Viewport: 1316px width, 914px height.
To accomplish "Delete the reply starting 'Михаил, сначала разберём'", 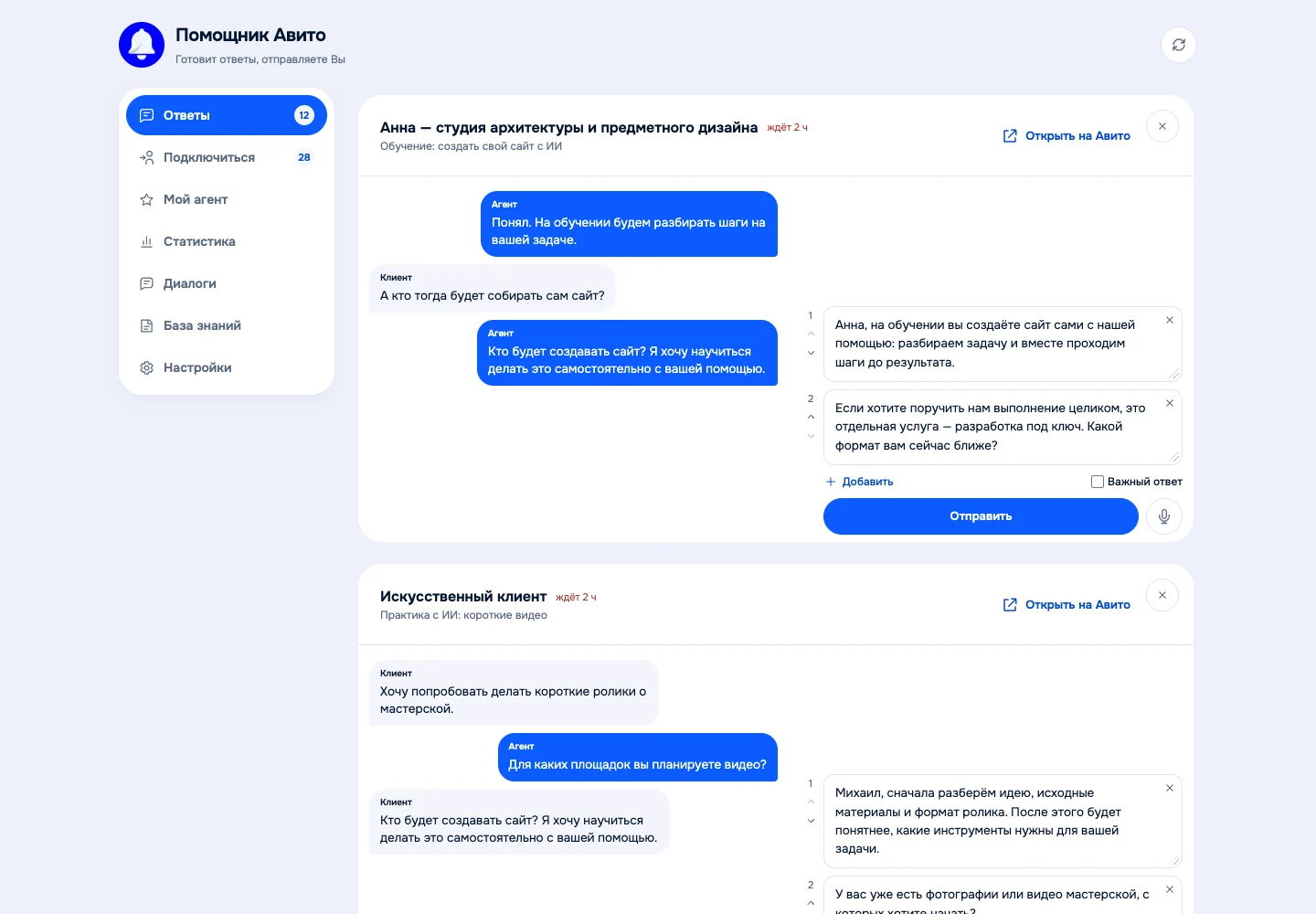I will [1170, 788].
